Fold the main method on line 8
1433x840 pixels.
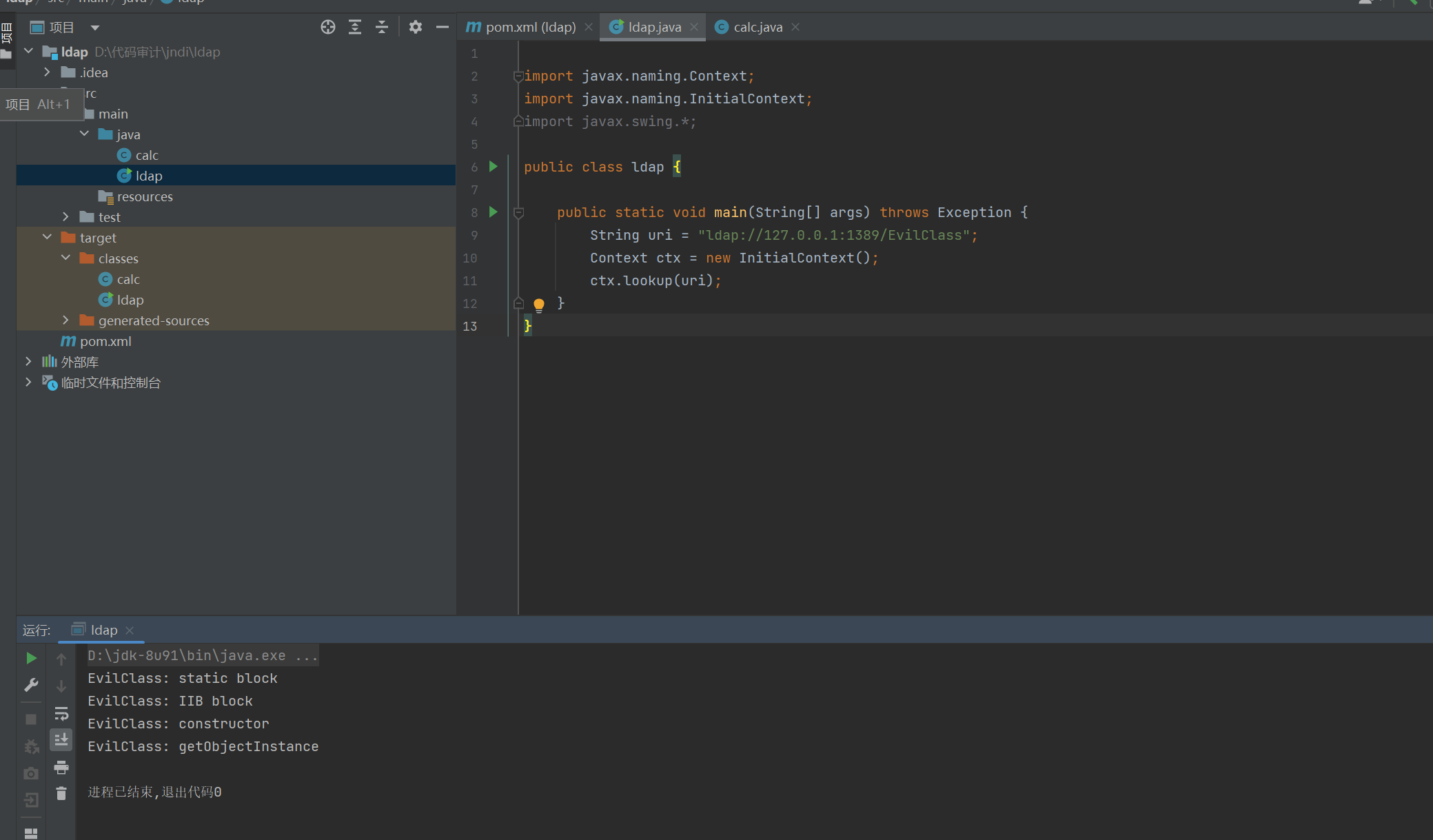coord(519,212)
